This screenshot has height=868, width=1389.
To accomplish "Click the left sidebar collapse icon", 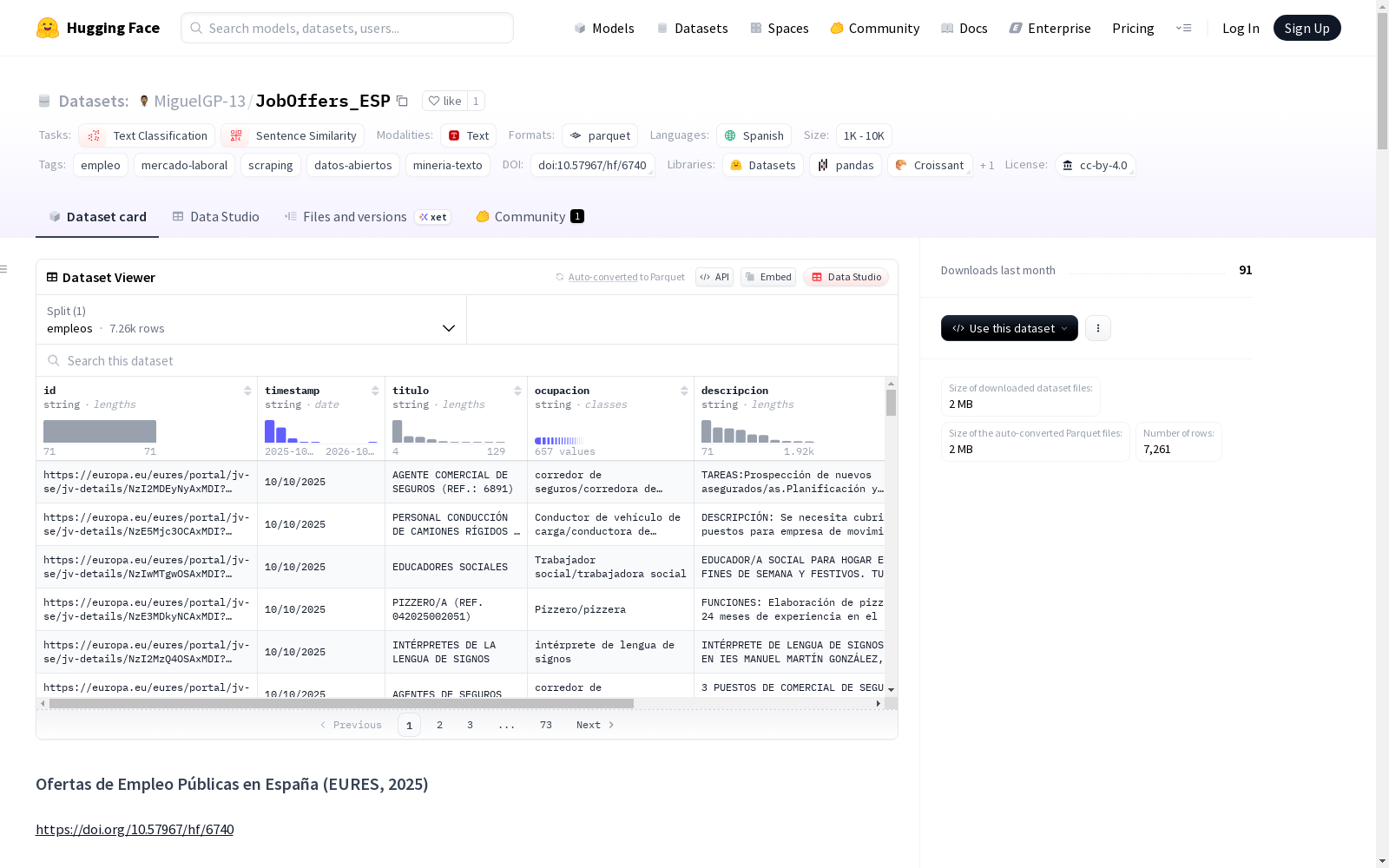I will coord(4,269).
